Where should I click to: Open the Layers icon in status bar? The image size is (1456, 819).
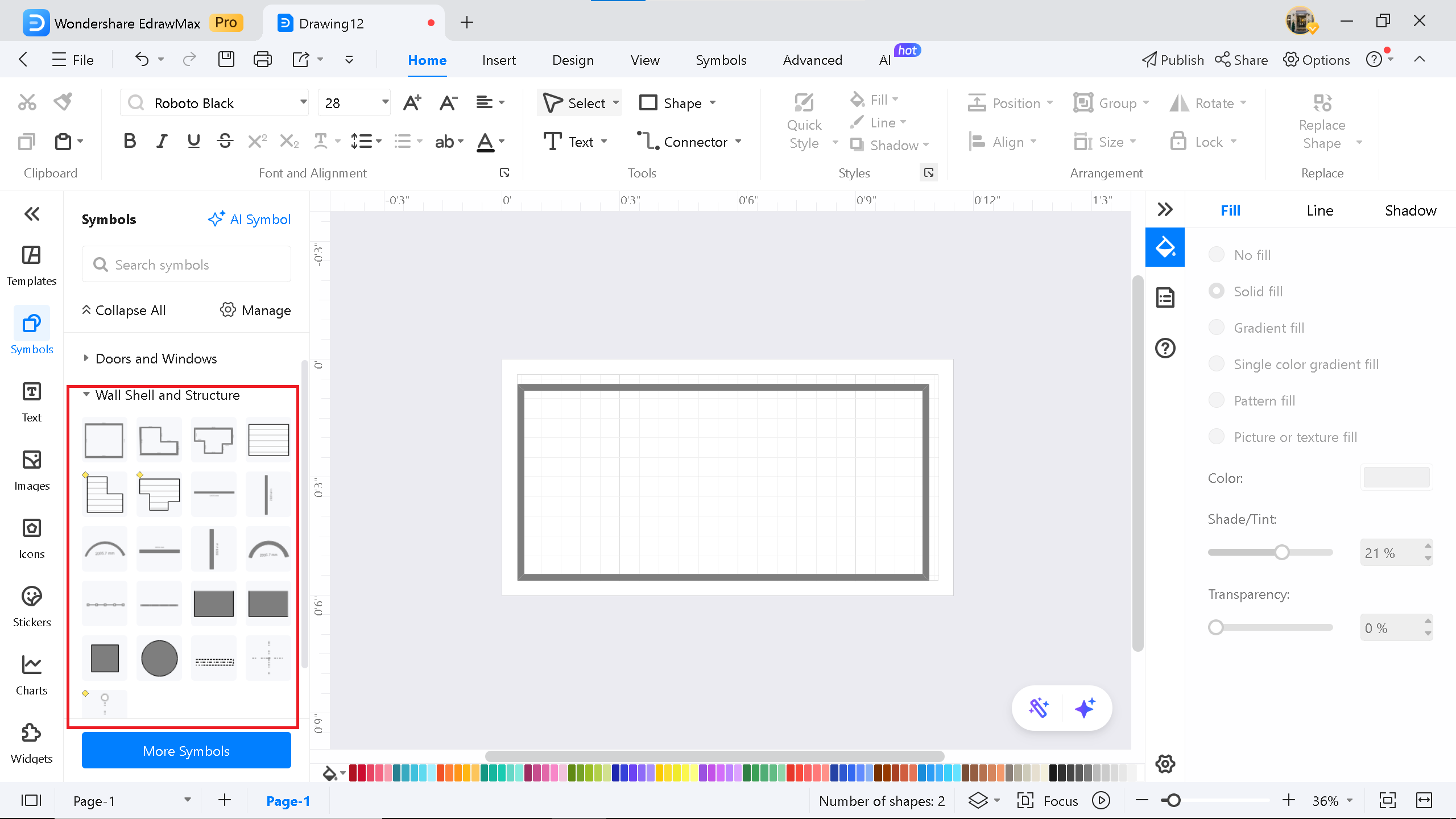point(978,801)
